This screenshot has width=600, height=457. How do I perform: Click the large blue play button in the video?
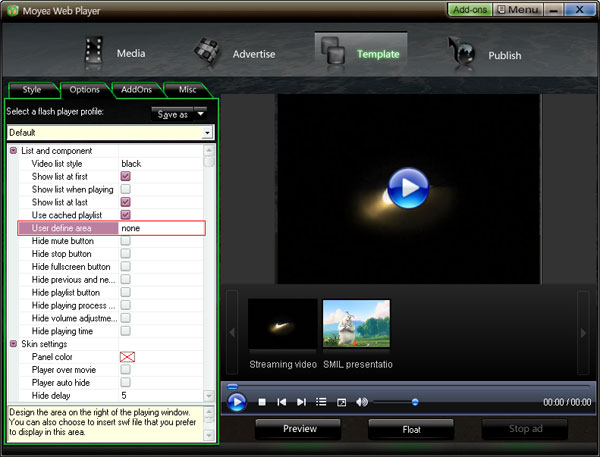408,188
